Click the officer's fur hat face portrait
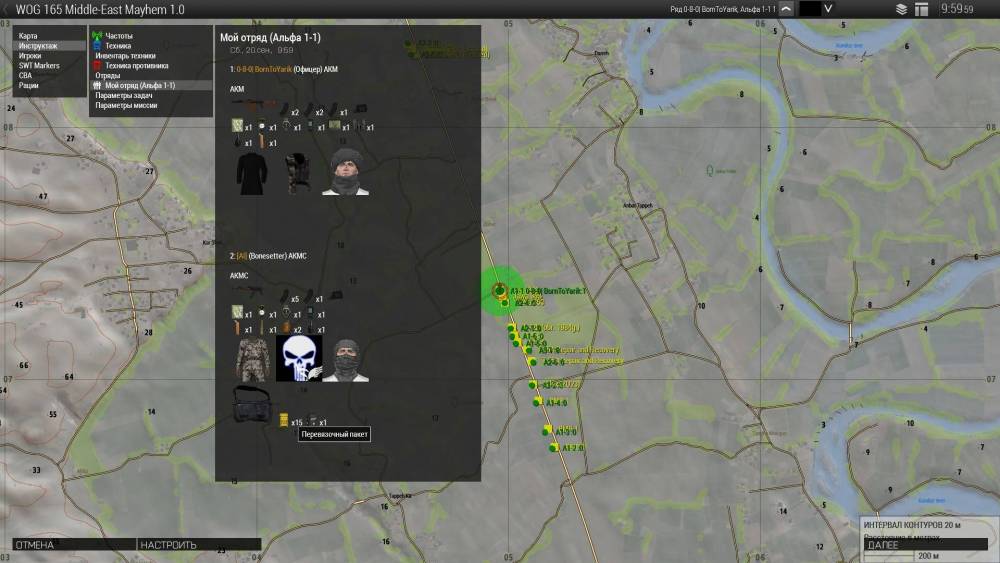1000x563 pixels. pos(346,172)
